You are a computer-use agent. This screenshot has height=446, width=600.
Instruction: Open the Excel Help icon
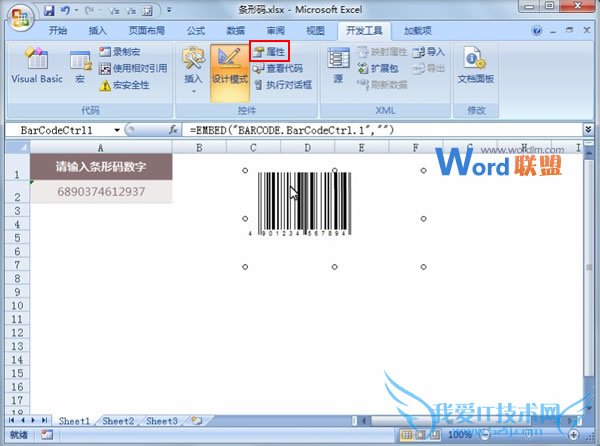tap(537, 30)
